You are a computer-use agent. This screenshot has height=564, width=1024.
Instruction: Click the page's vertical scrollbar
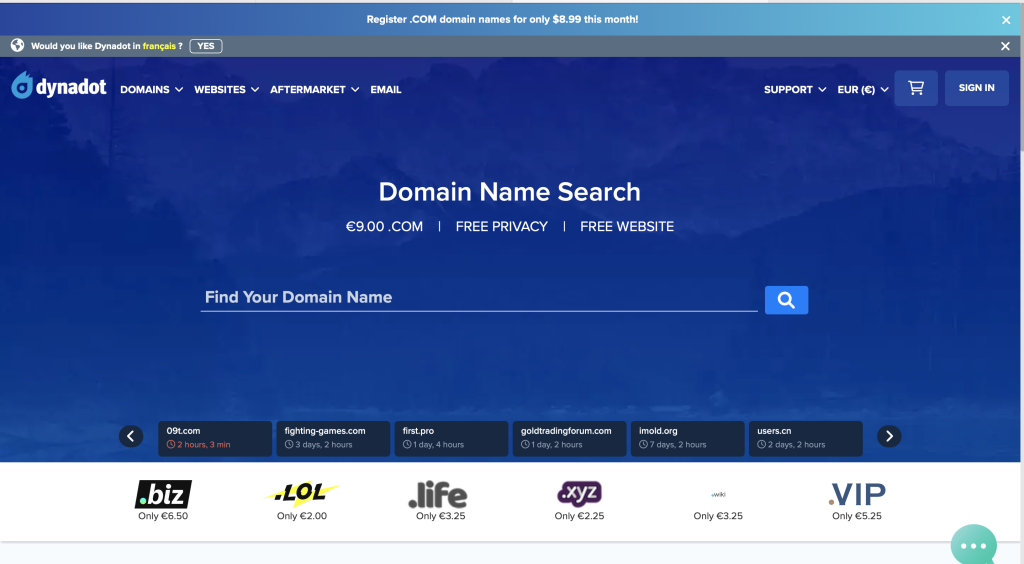pos(1020,78)
